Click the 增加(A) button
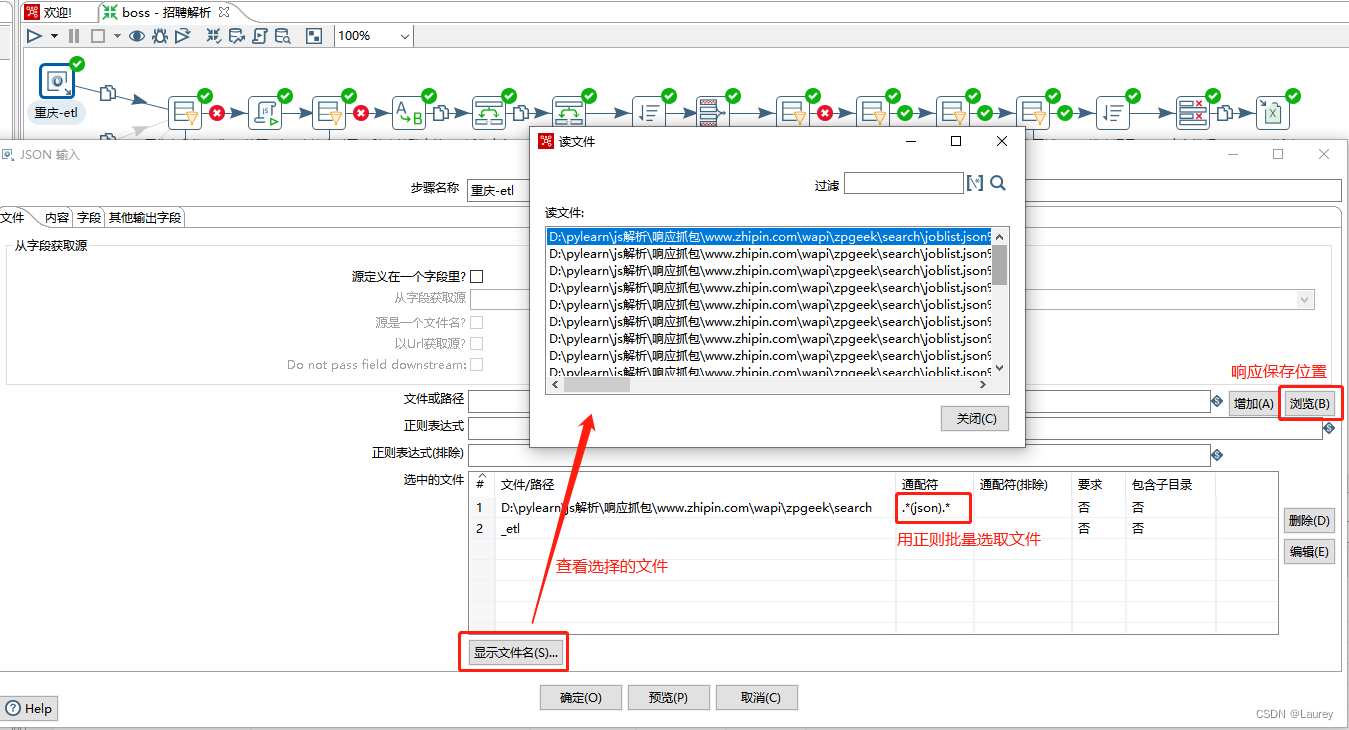1349x730 pixels. click(x=1253, y=404)
